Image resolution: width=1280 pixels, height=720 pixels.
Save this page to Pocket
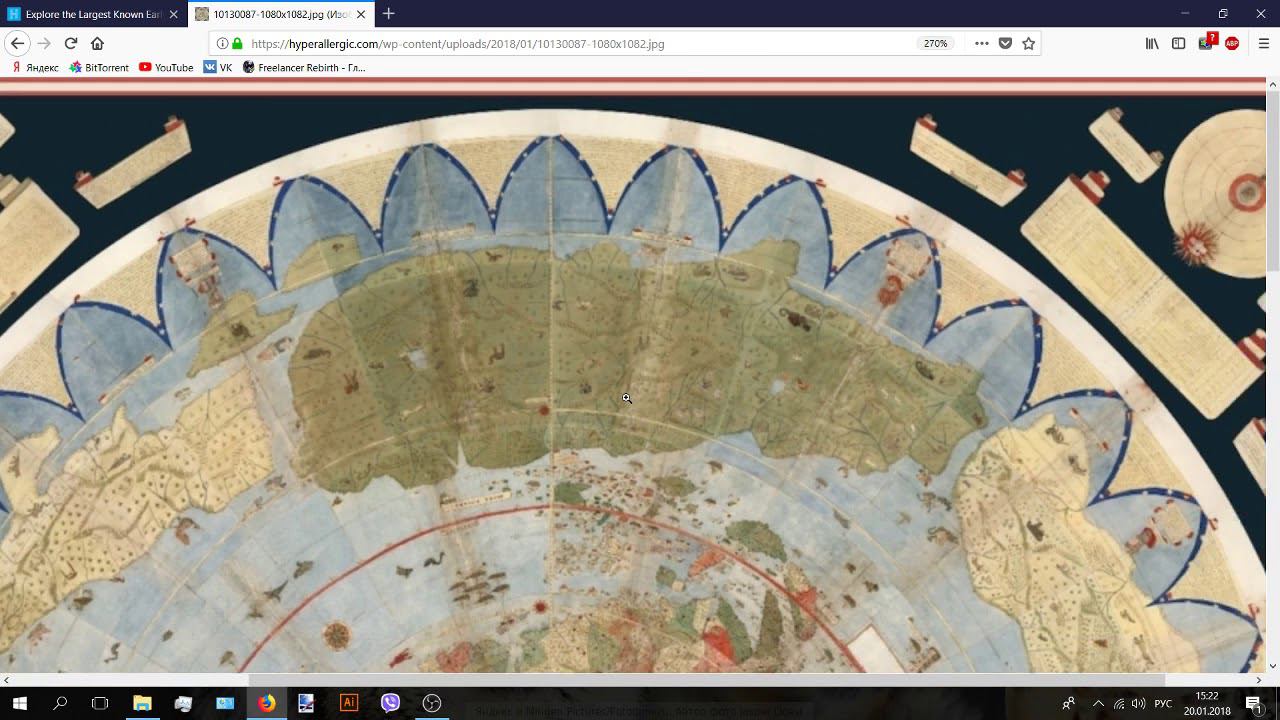tap(1005, 43)
